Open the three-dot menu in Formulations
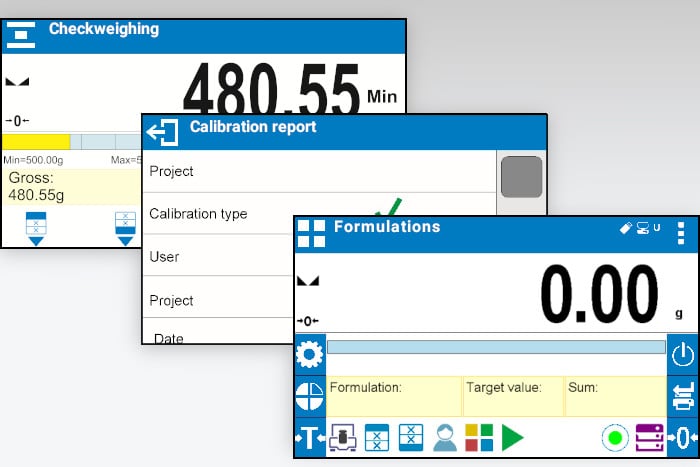The width and height of the screenshot is (700, 467). tap(681, 233)
